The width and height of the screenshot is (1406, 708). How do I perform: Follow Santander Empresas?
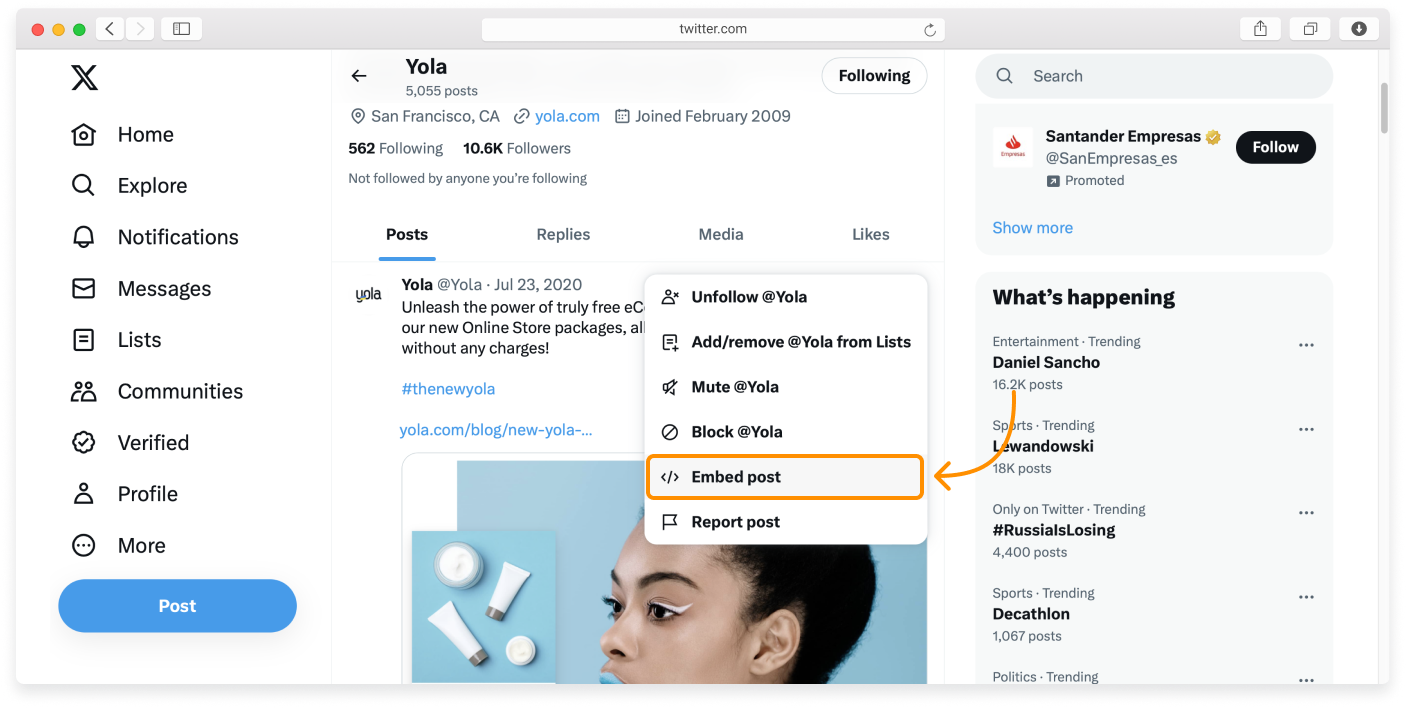[x=1275, y=147]
